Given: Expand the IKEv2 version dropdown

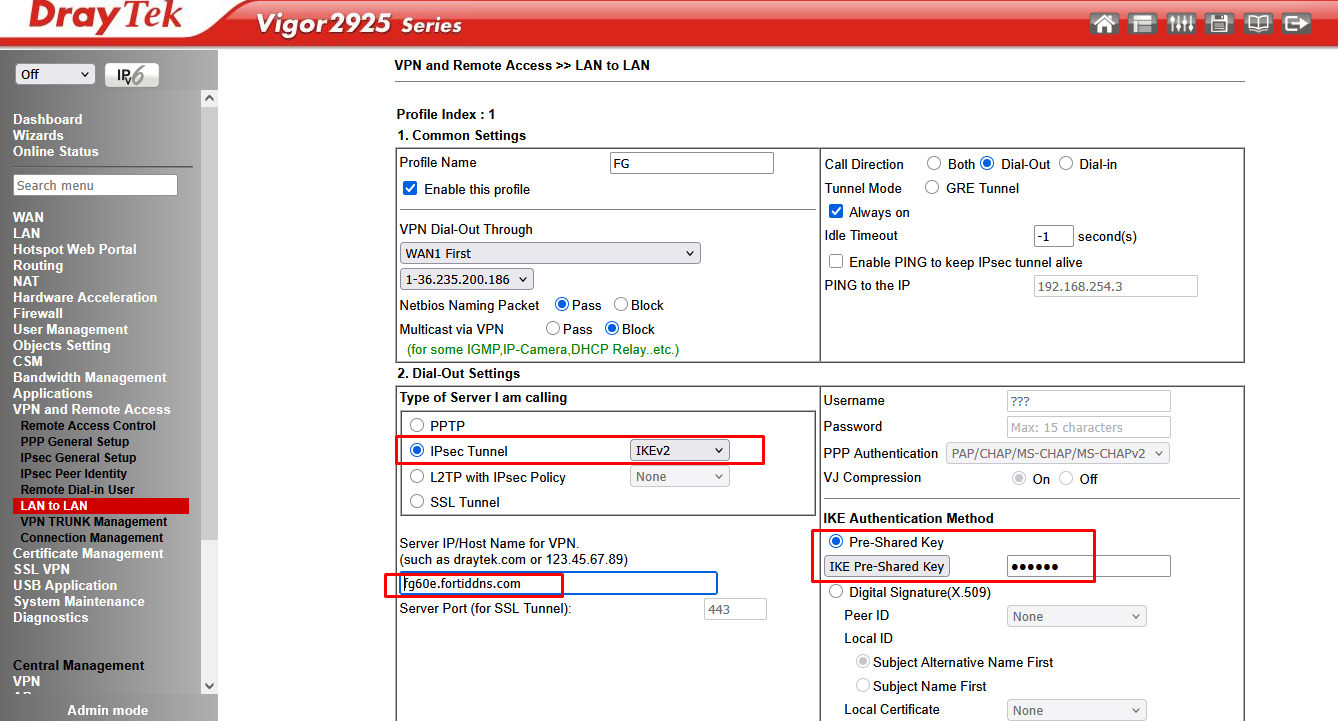Looking at the screenshot, I should pyautogui.click(x=679, y=451).
